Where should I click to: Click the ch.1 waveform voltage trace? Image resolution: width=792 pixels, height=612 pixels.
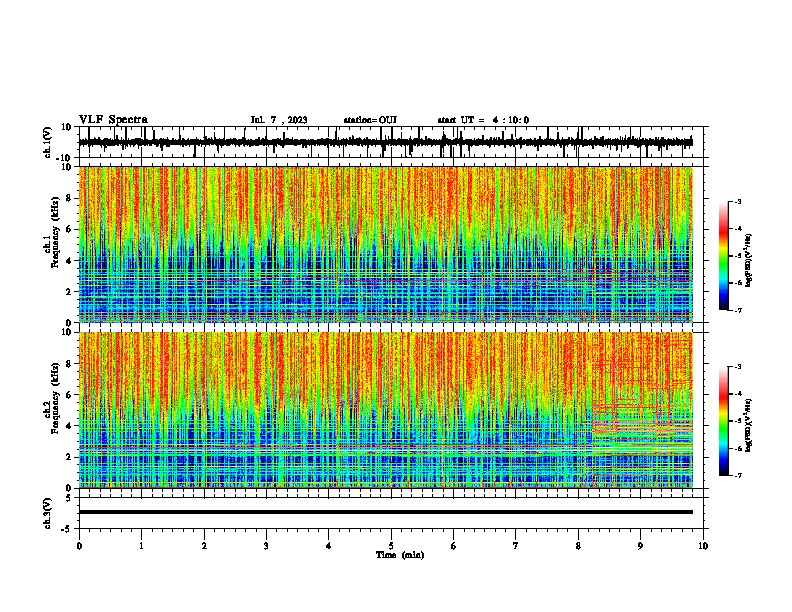[x=386, y=142]
